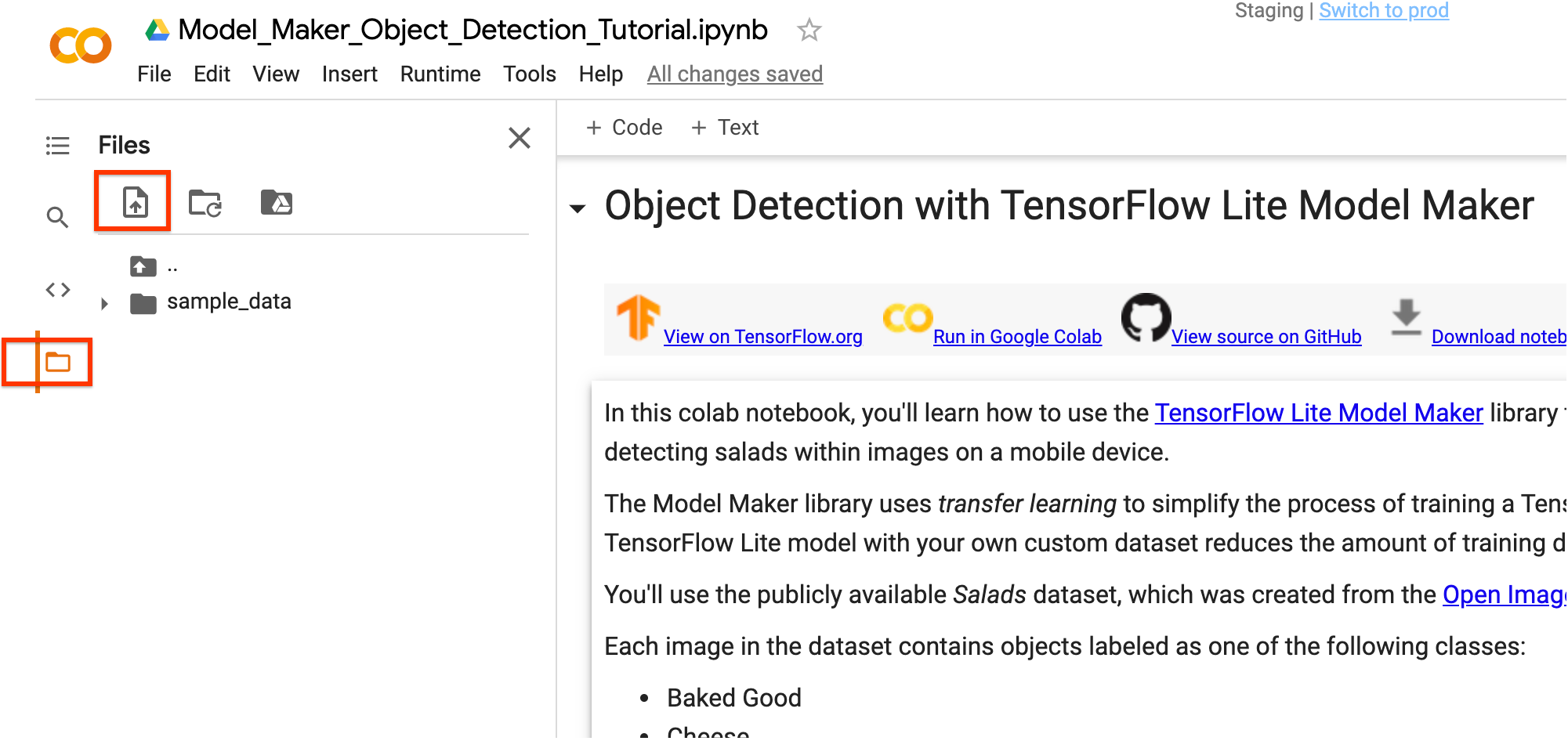Select the Files folder sidebar icon
The width and height of the screenshot is (1568, 741).
pyautogui.click(x=58, y=362)
